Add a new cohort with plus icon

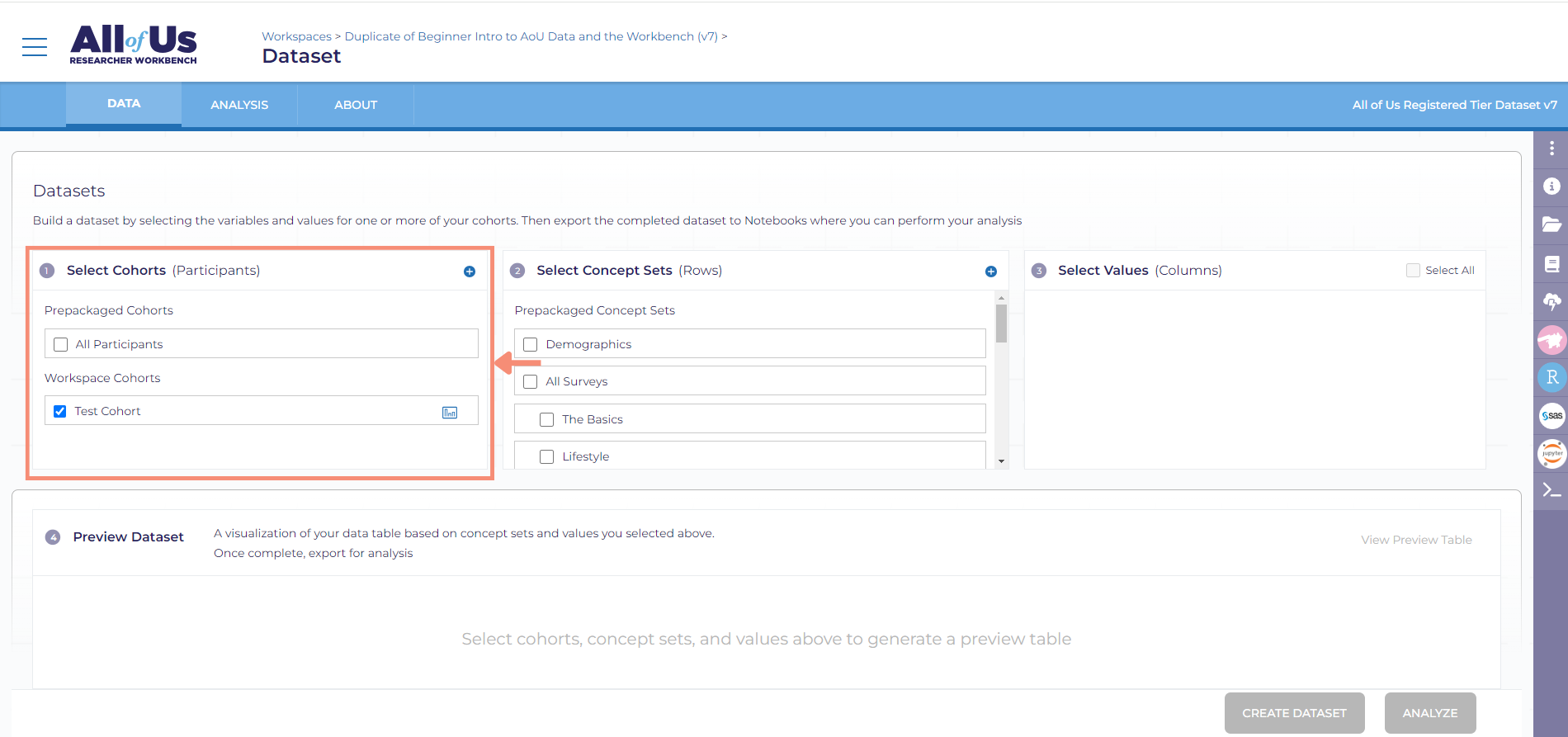[x=470, y=272]
